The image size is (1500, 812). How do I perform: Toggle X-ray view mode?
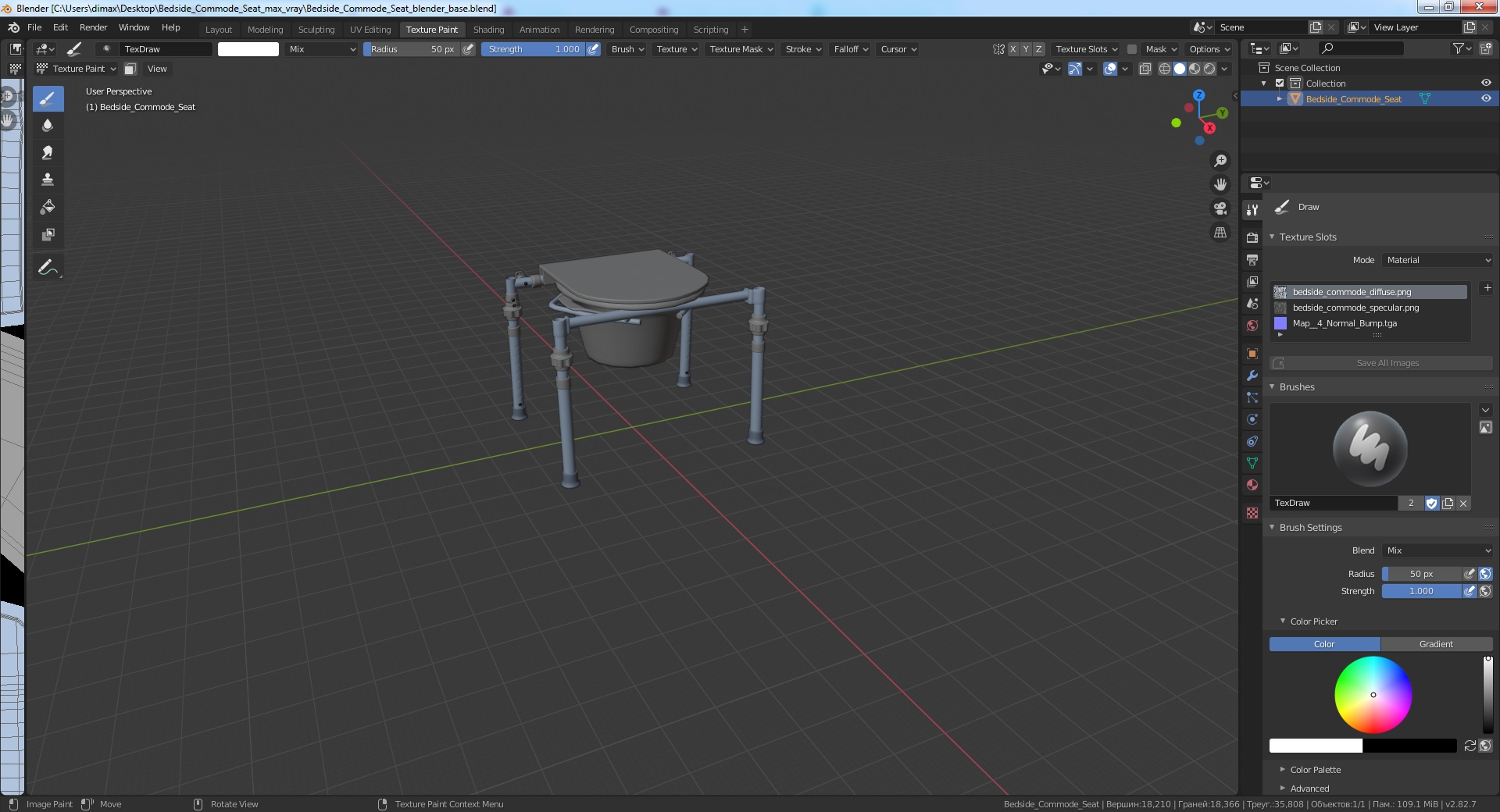click(x=1145, y=69)
